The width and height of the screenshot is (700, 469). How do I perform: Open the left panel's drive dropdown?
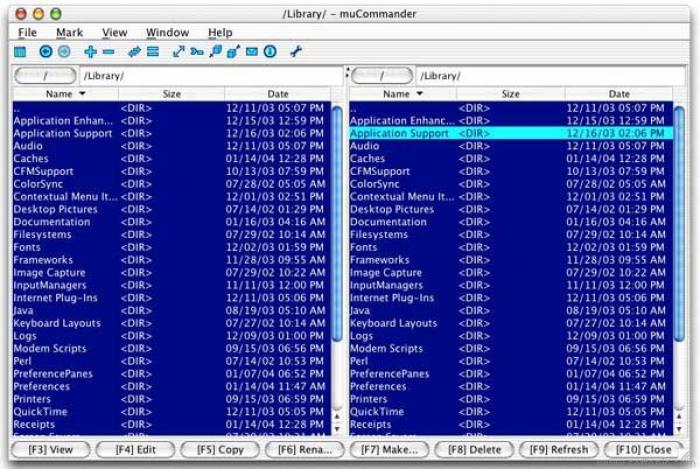click(45, 76)
